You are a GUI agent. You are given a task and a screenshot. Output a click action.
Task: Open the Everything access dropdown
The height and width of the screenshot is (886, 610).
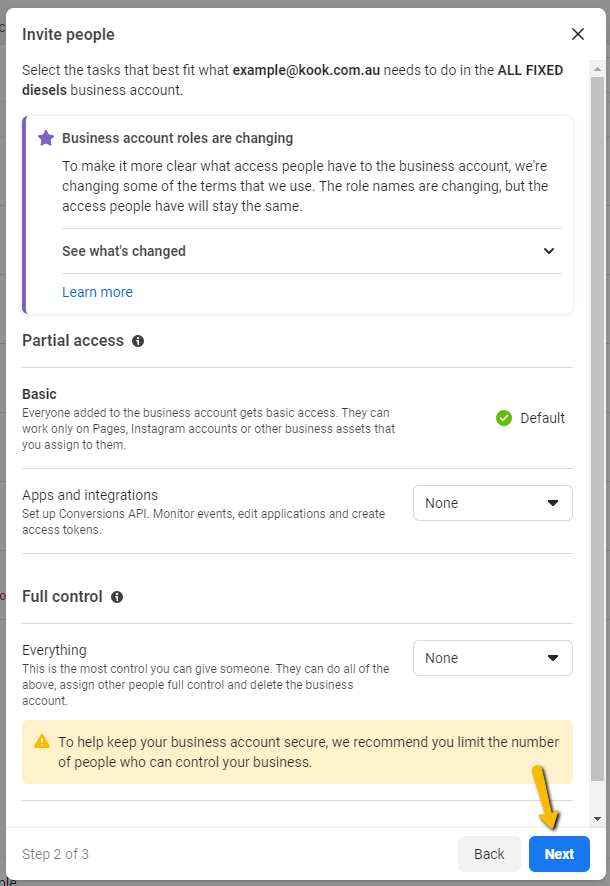pyautogui.click(x=493, y=658)
